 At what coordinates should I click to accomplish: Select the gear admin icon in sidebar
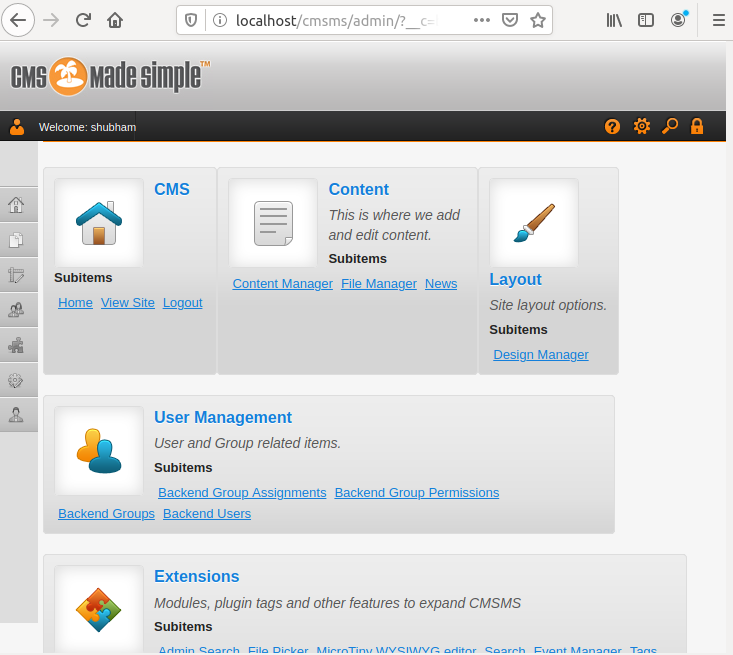point(16,380)
